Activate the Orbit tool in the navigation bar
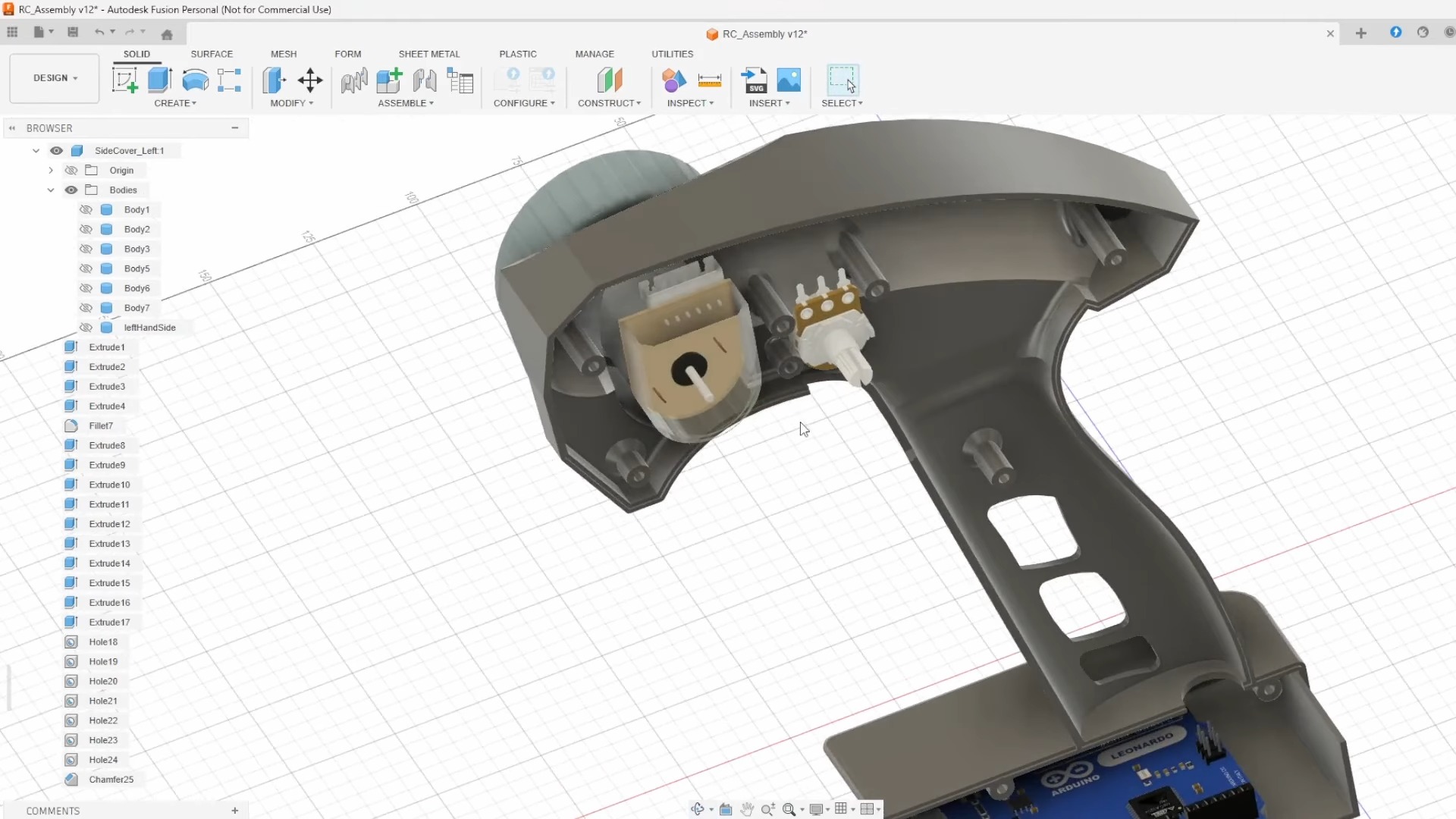 698,809
